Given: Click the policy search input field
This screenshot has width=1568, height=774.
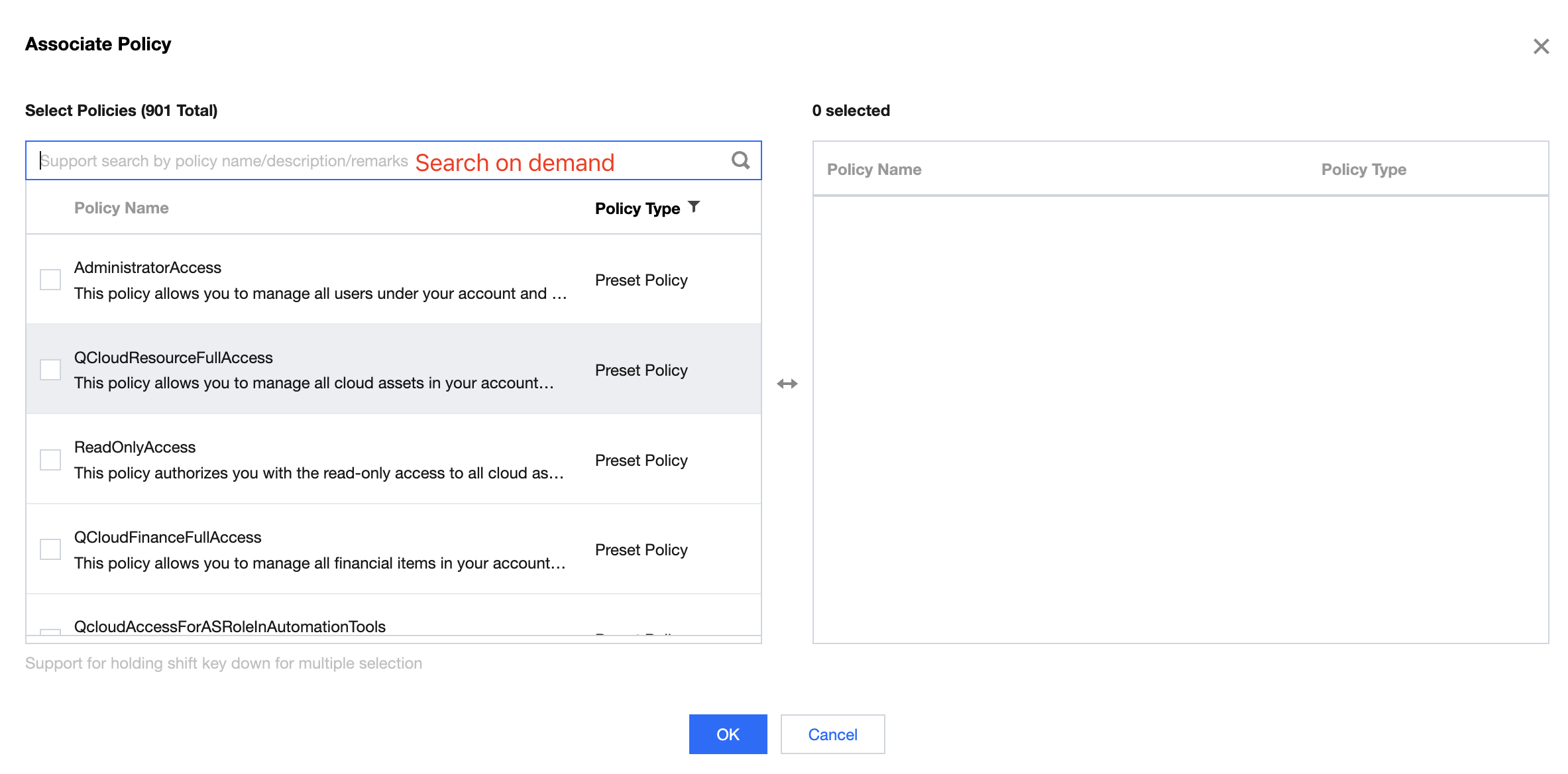Looking at the screenshot, I should coord(225,161).
